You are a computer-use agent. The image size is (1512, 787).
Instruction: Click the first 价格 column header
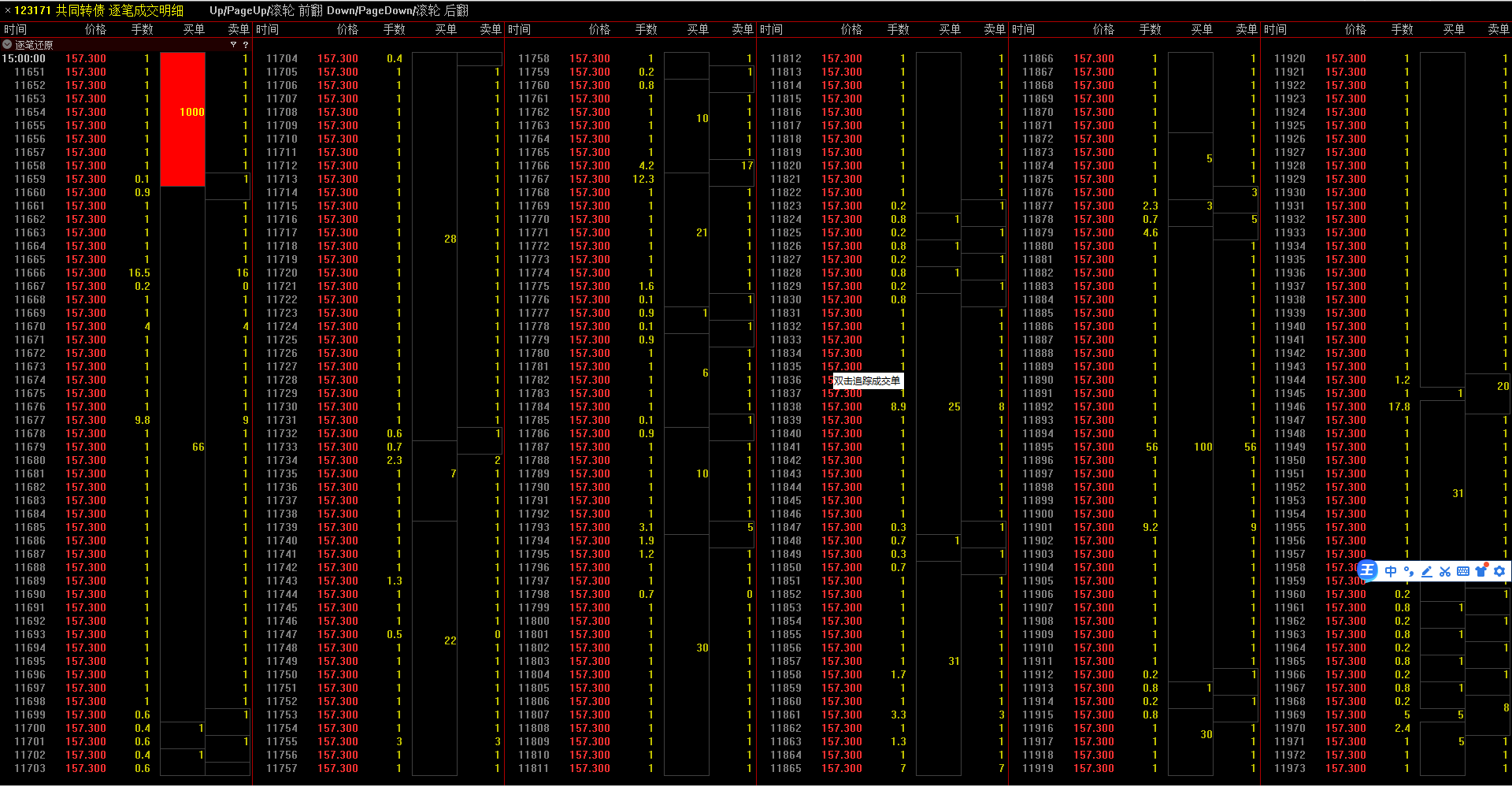(x=95, y=29)
